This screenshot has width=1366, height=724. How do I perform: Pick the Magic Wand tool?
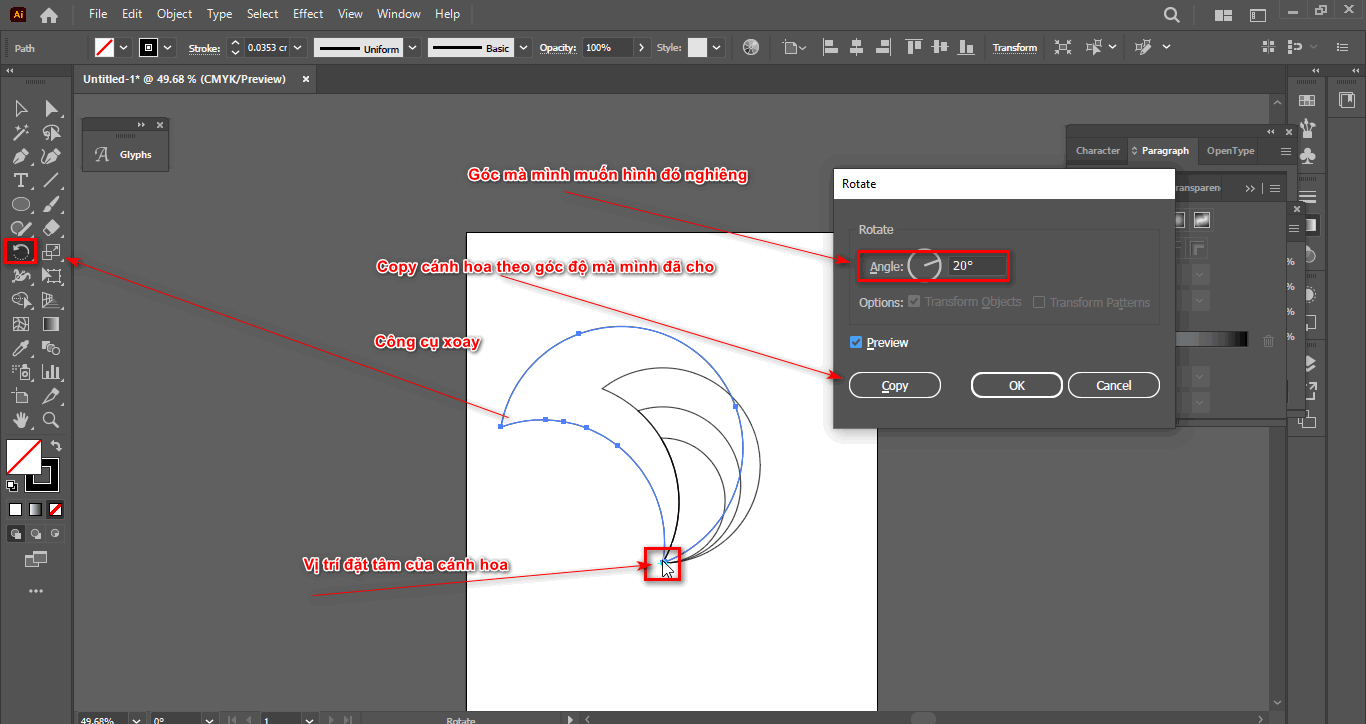(x=20, y=132)
